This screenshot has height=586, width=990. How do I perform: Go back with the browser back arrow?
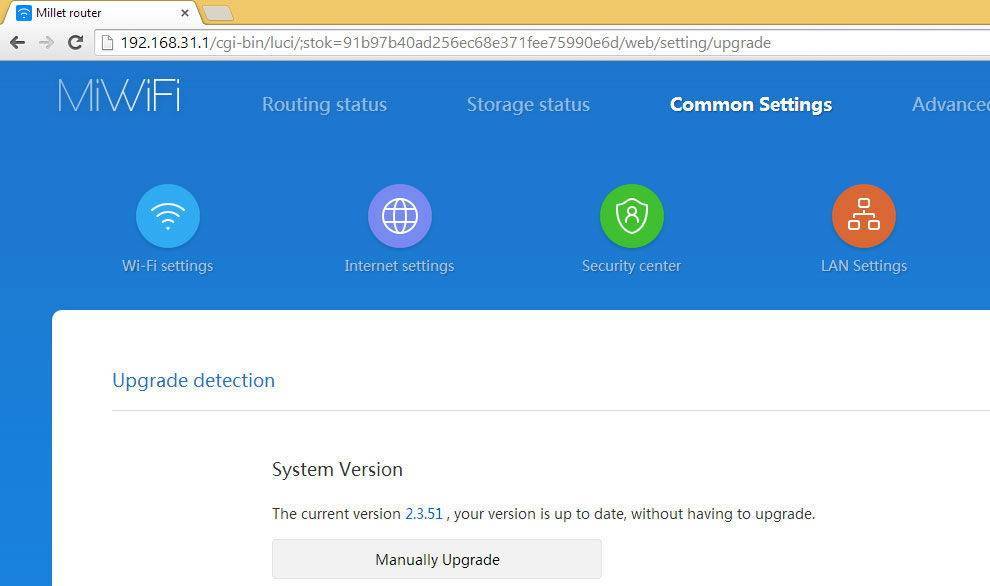point(17,43)
